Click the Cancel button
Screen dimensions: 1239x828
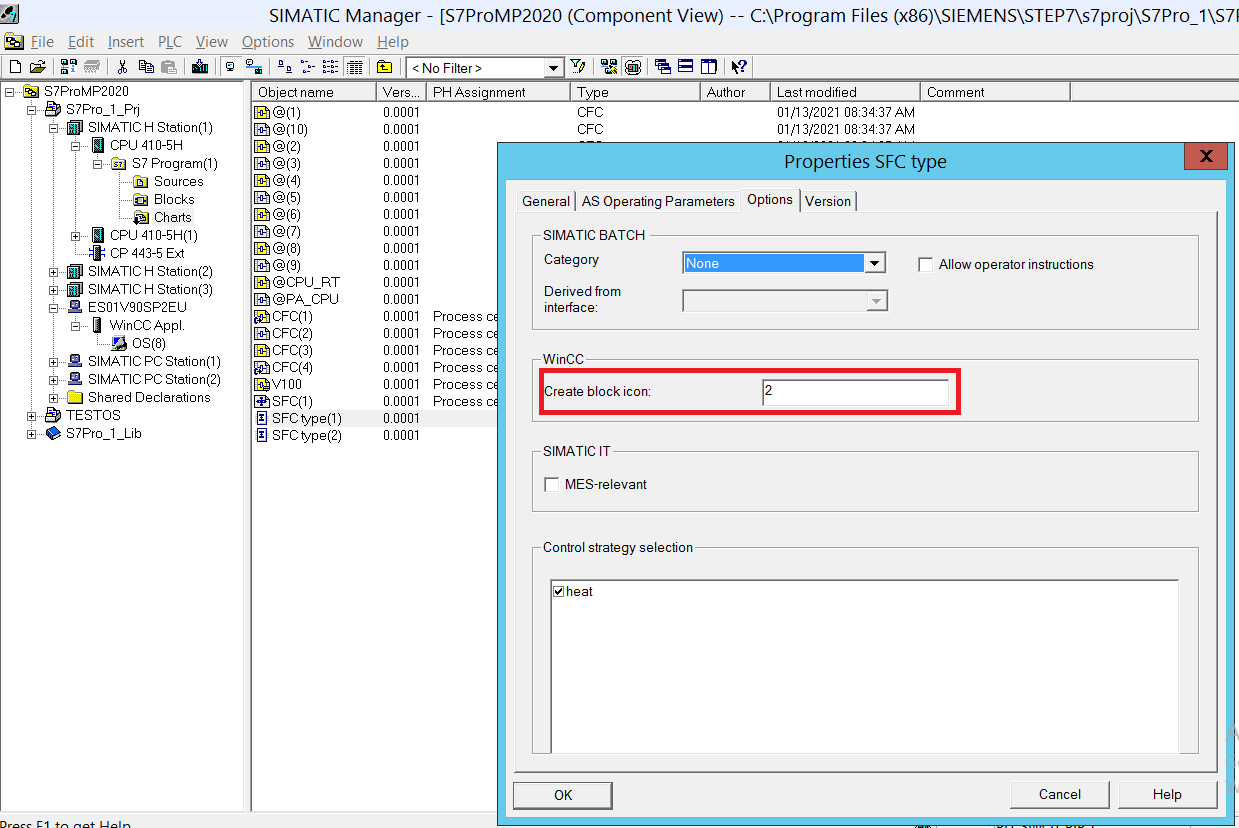coord(1060,795)
